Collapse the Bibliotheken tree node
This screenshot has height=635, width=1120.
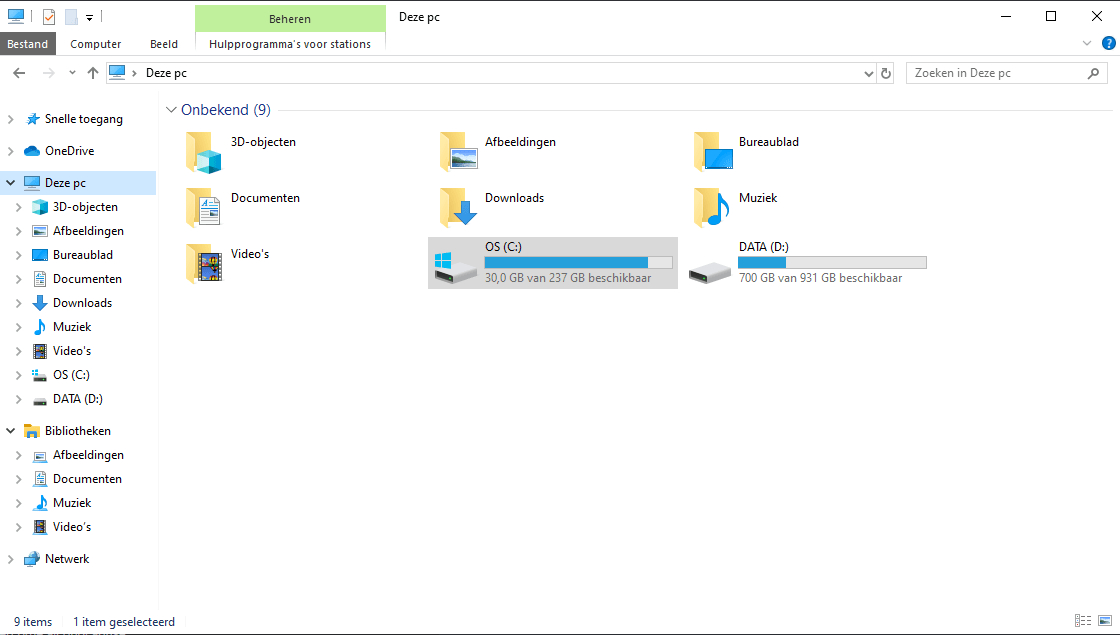click(11, 431)
